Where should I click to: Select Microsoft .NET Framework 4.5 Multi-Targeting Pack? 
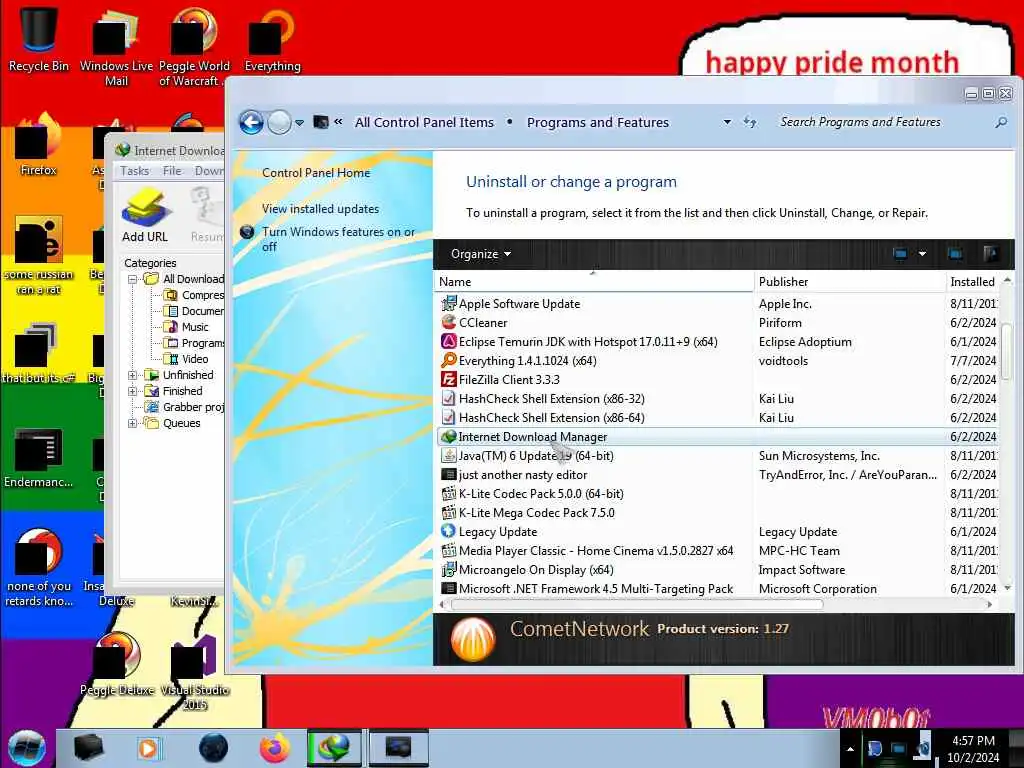(x=717, y=588)
